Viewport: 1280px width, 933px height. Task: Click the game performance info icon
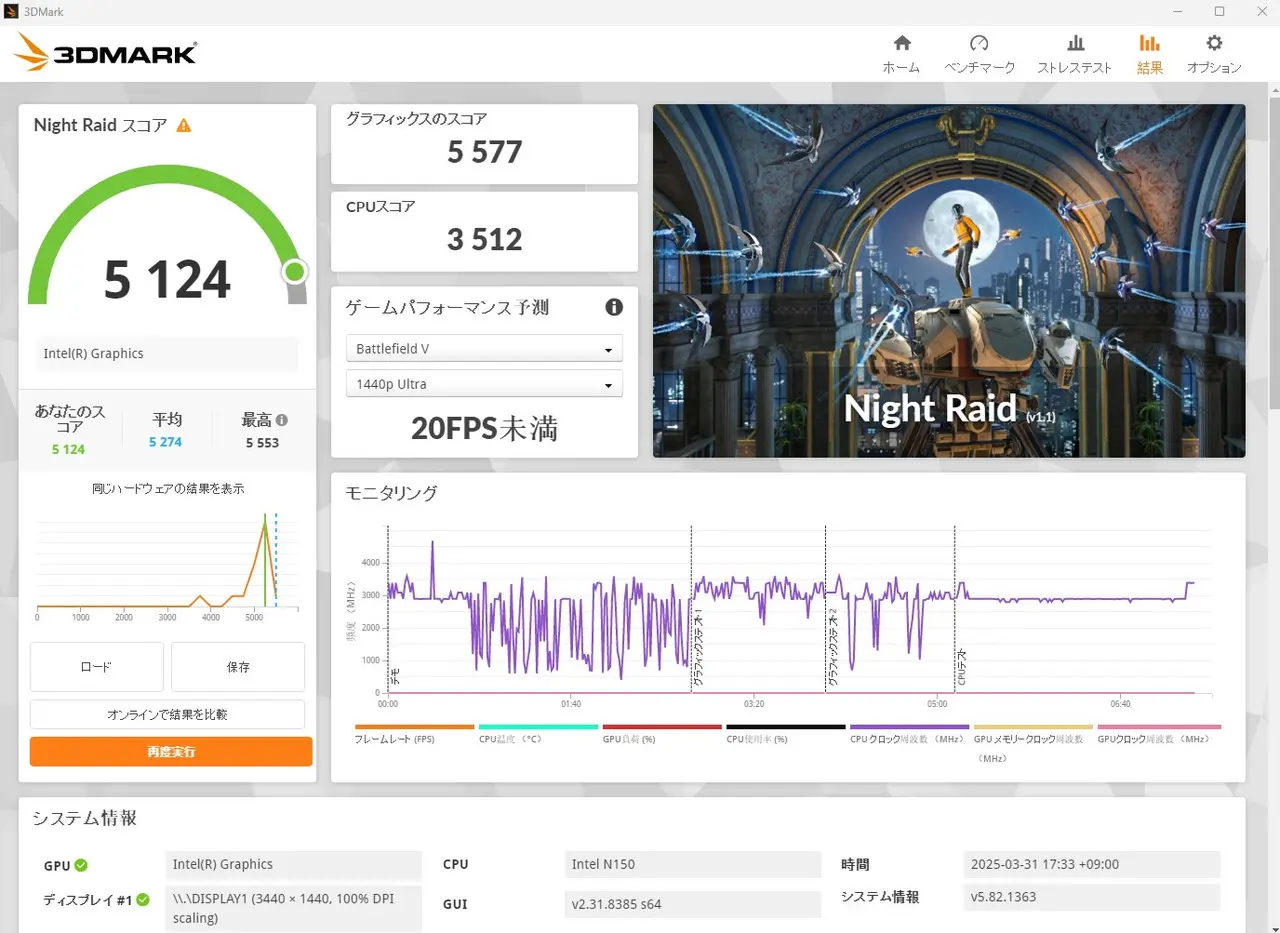(614, 307)
